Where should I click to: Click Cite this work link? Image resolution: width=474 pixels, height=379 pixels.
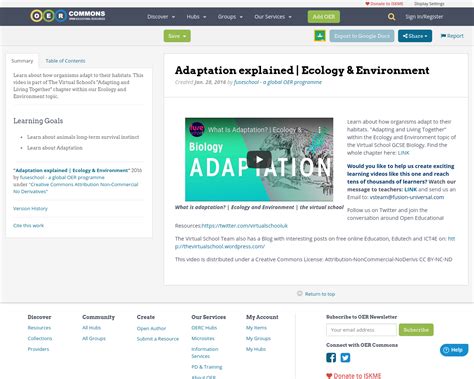[x=28, y=226]
